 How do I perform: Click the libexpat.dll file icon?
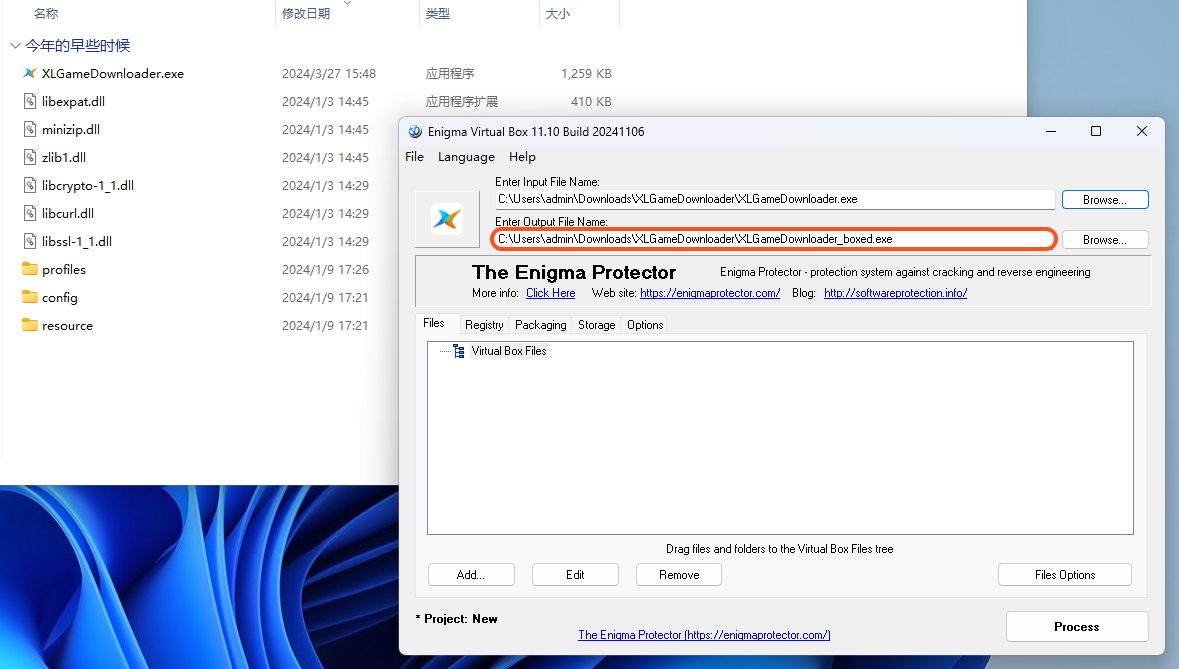29,101
